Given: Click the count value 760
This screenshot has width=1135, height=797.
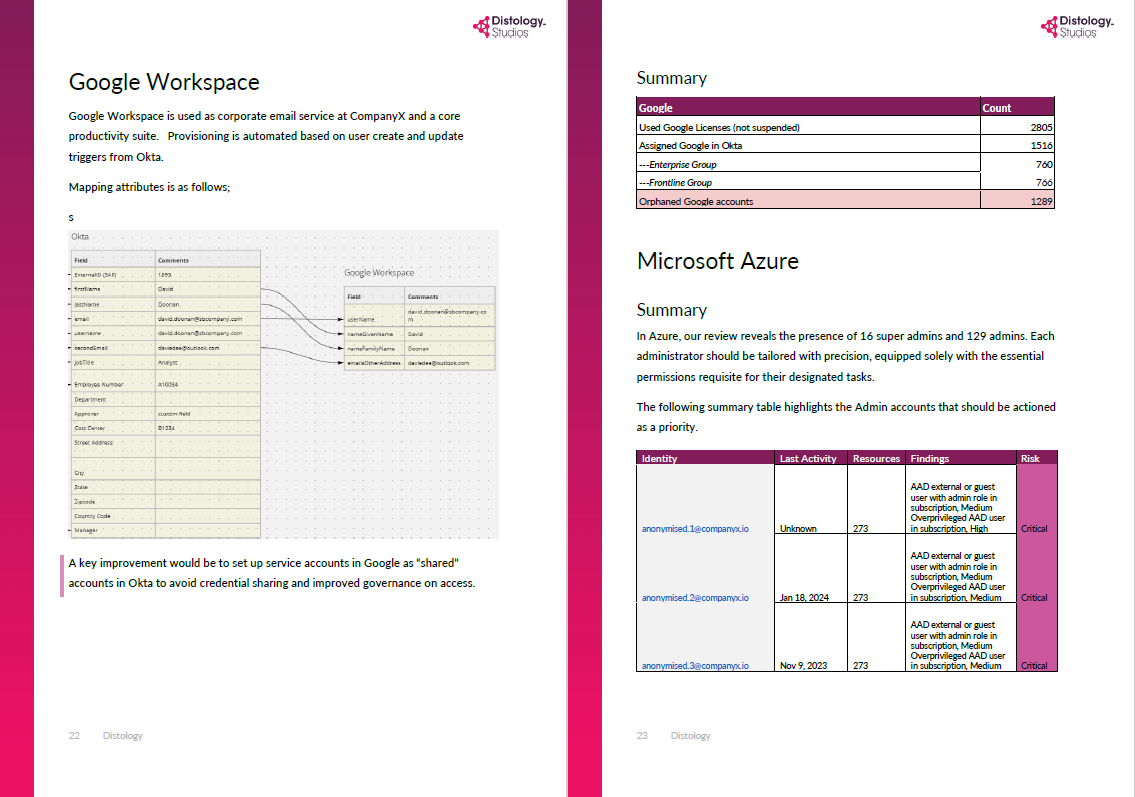Looking at the screenshot, I should point(1044,164).
